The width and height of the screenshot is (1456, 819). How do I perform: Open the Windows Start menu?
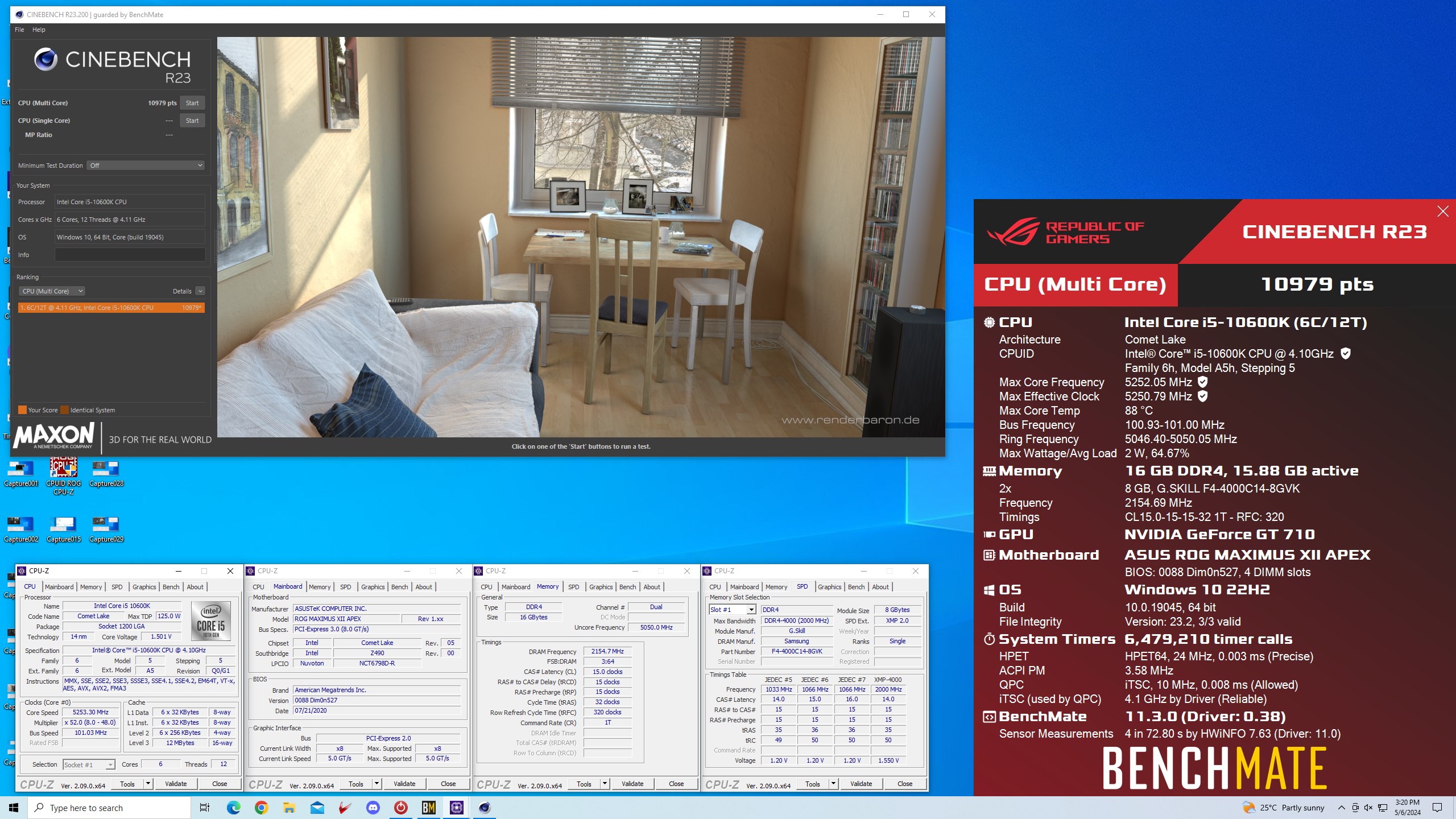click(x=14, y=808)
